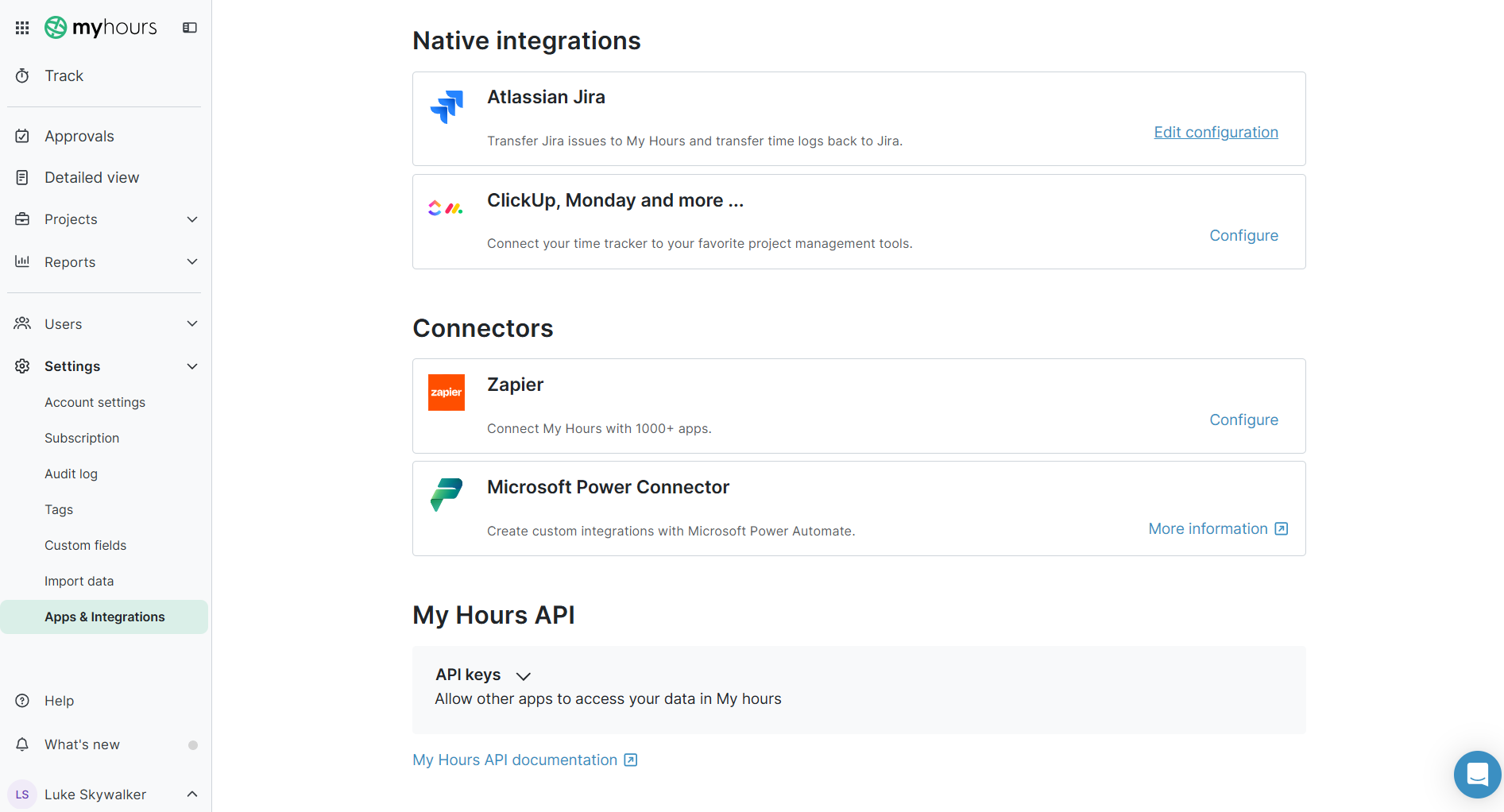Open the chat support bubble
This screenshot has width=1504, height=812.
coord(1478,774)
